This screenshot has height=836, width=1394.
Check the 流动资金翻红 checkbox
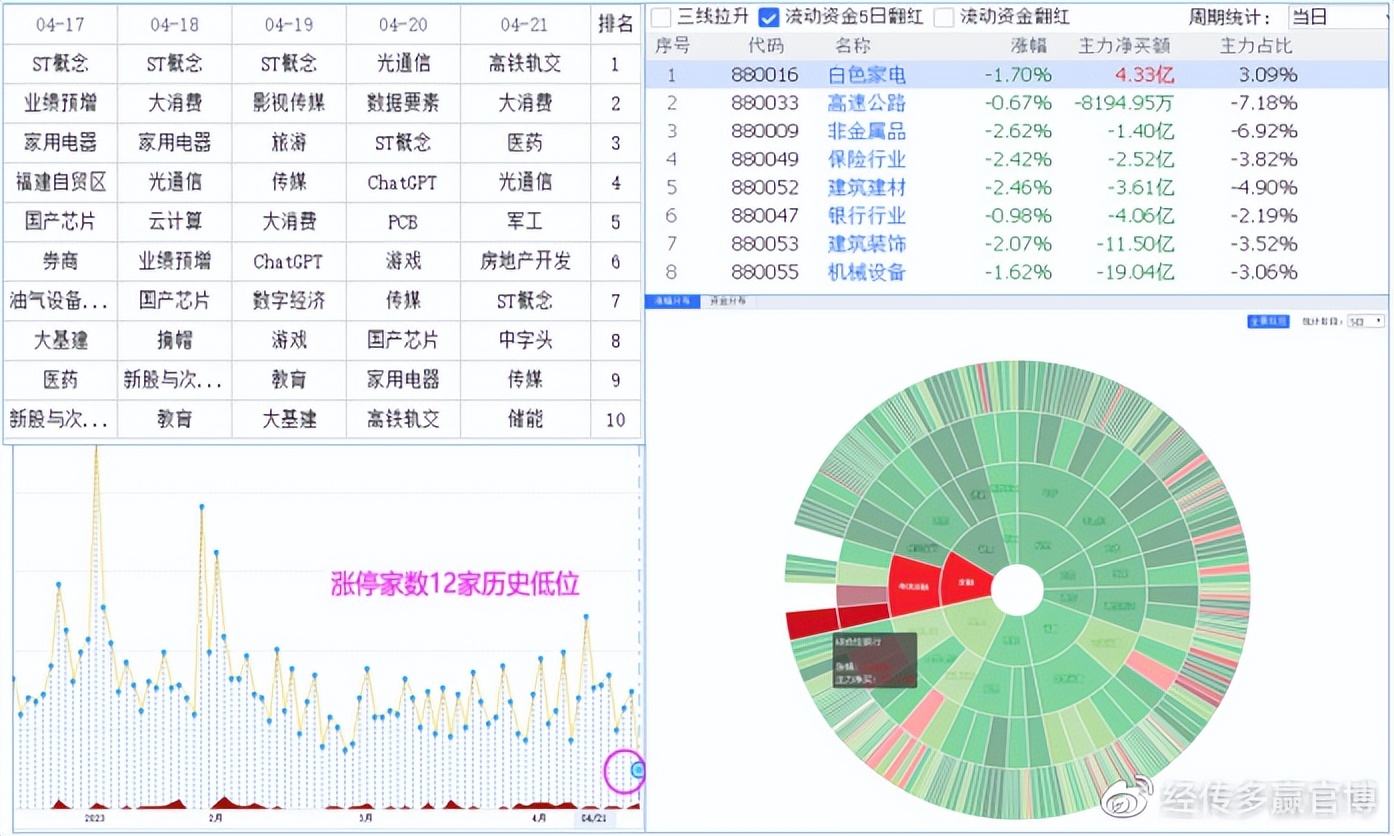click(942, 16)
